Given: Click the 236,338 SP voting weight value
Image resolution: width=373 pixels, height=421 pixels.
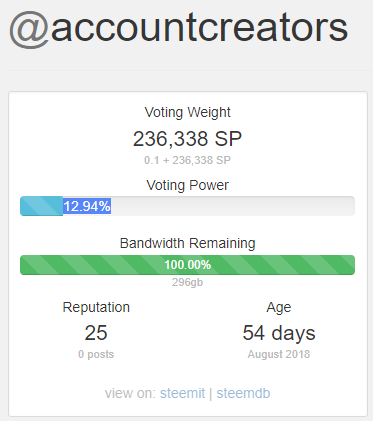Looking at the screenshot, I should click(x=187, y=139).
